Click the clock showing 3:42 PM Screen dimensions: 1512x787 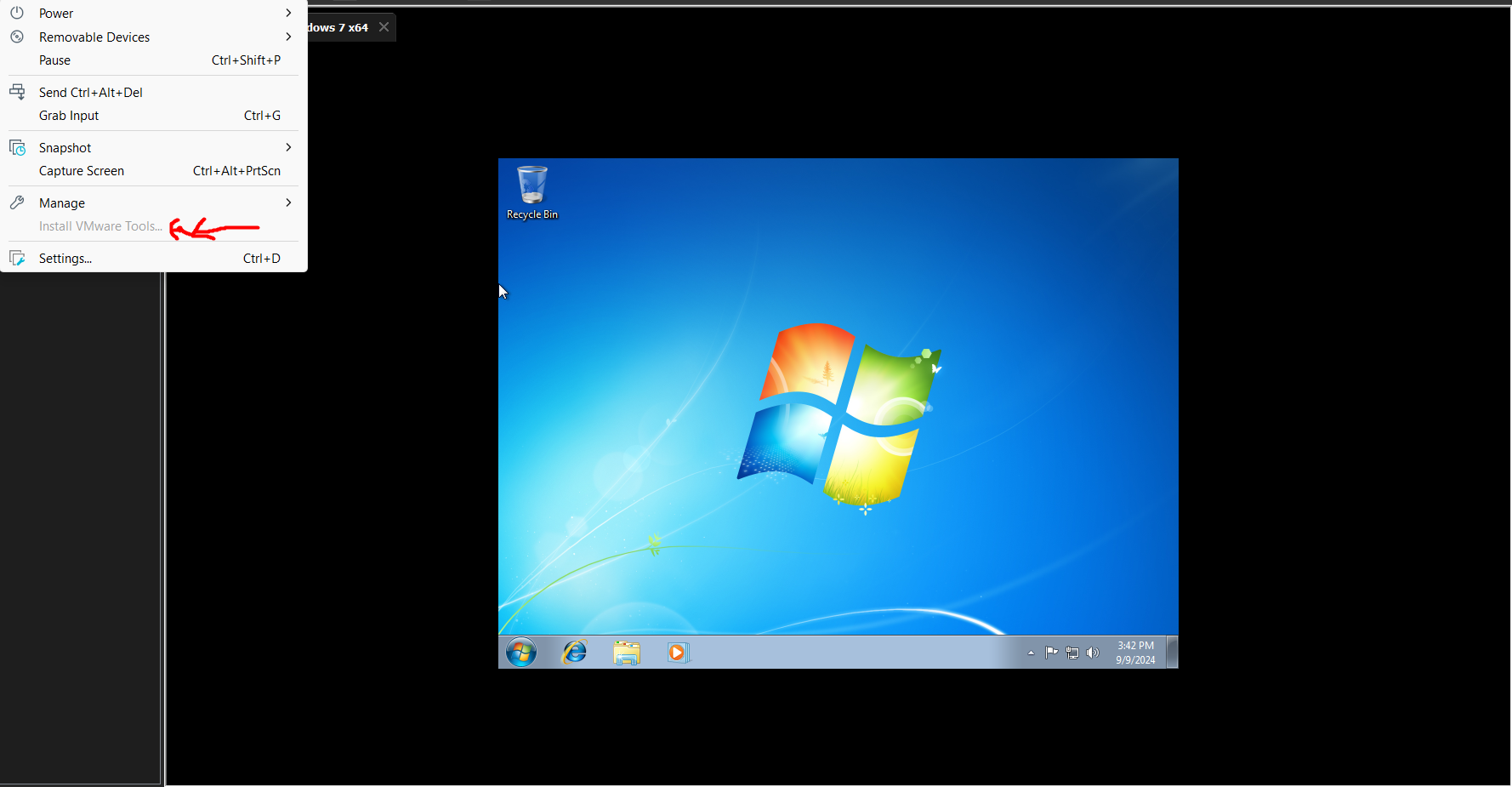click(x=1135, y=653)
